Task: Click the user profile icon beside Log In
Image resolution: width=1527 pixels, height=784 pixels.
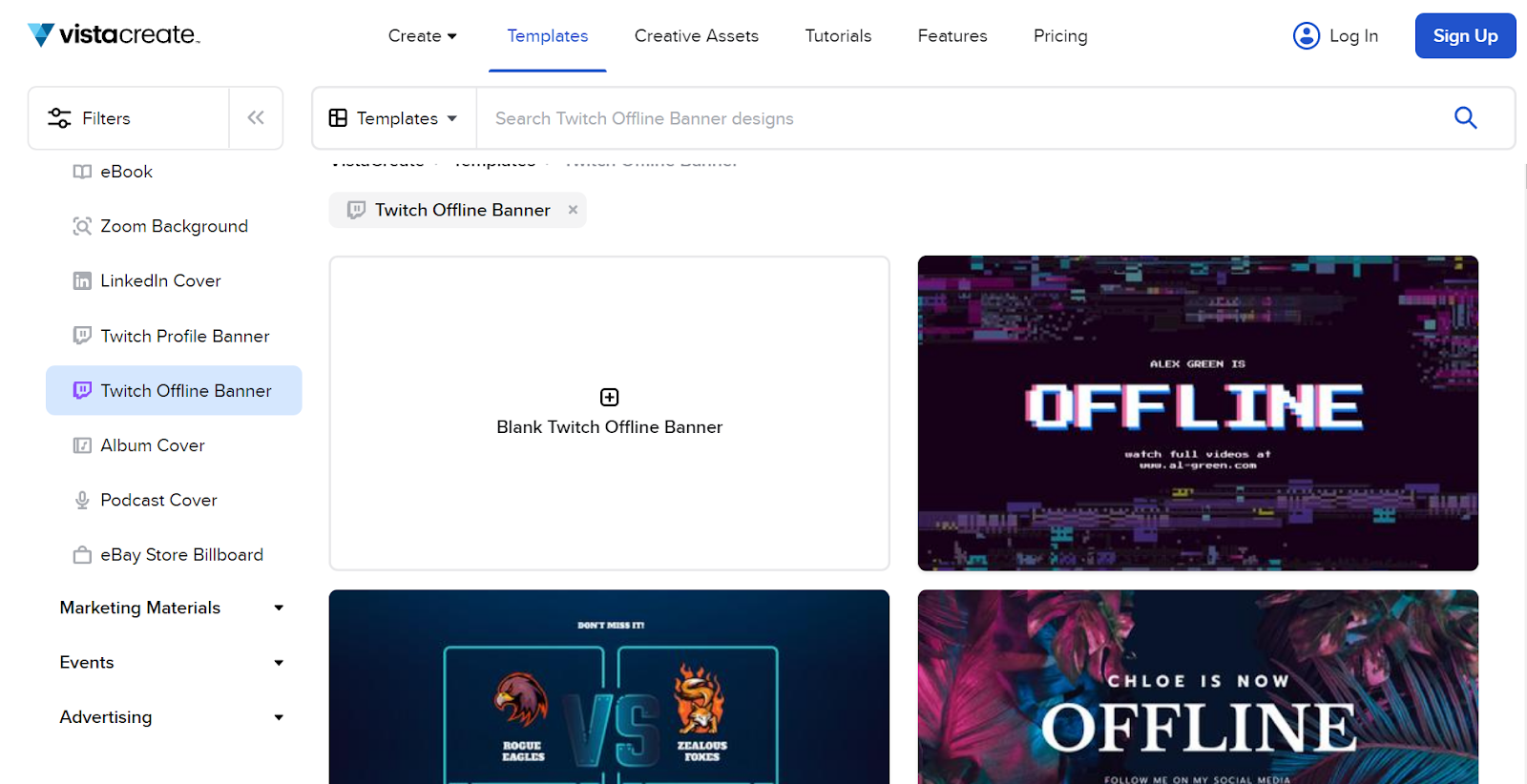Action: 1307,35
